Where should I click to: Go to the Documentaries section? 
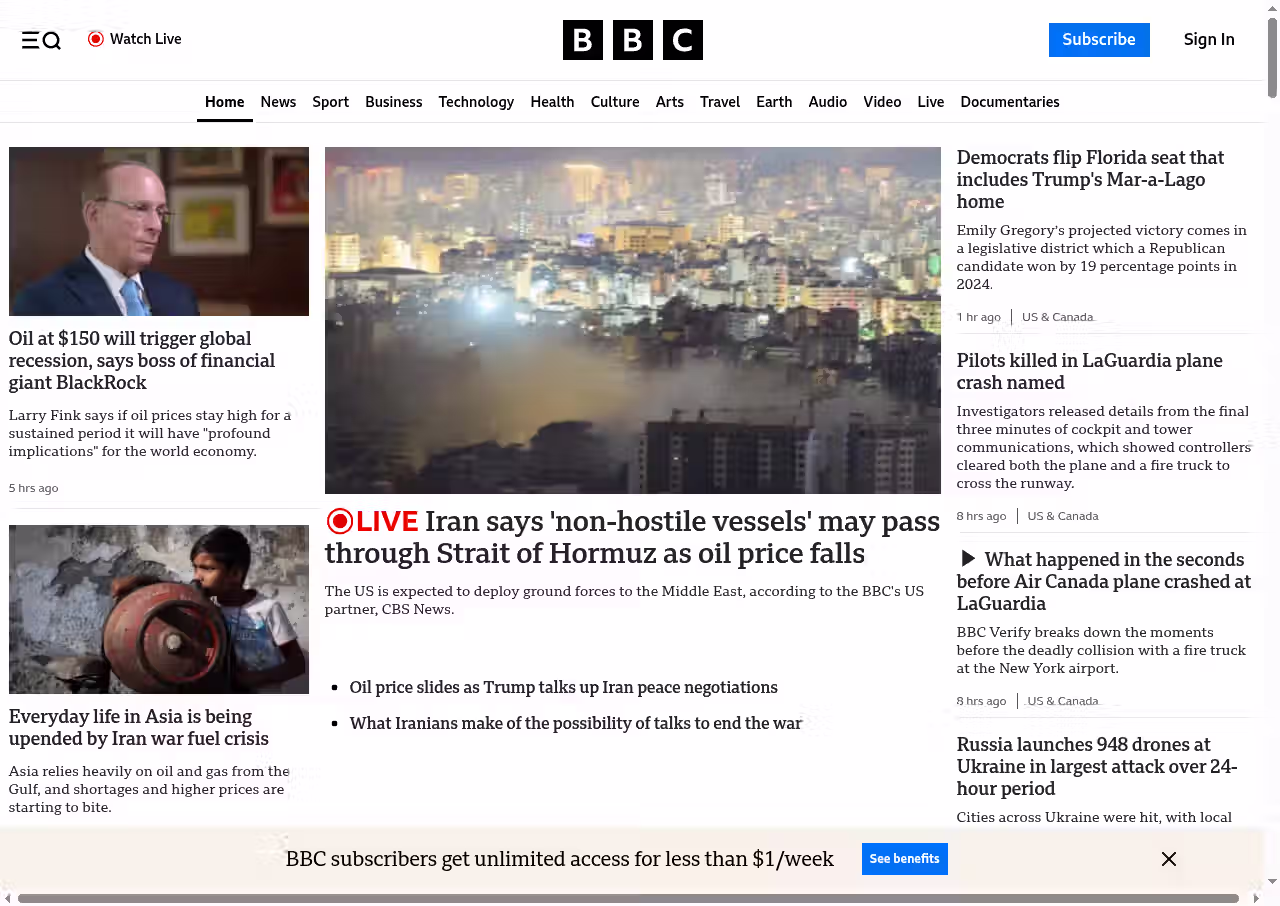[x=1009, y=102]
